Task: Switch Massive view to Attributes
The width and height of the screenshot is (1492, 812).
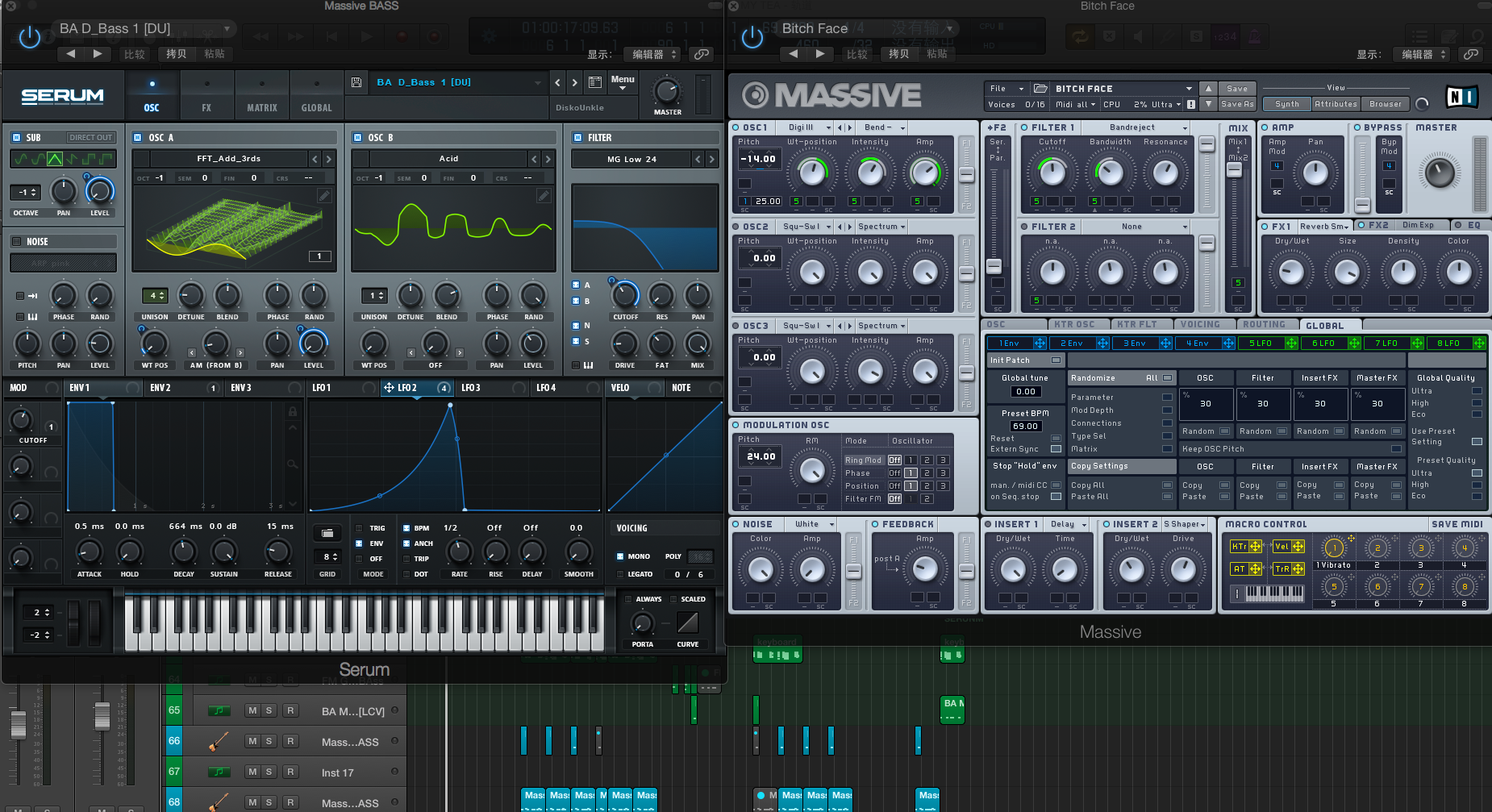Action: [x=1336, y=104]
